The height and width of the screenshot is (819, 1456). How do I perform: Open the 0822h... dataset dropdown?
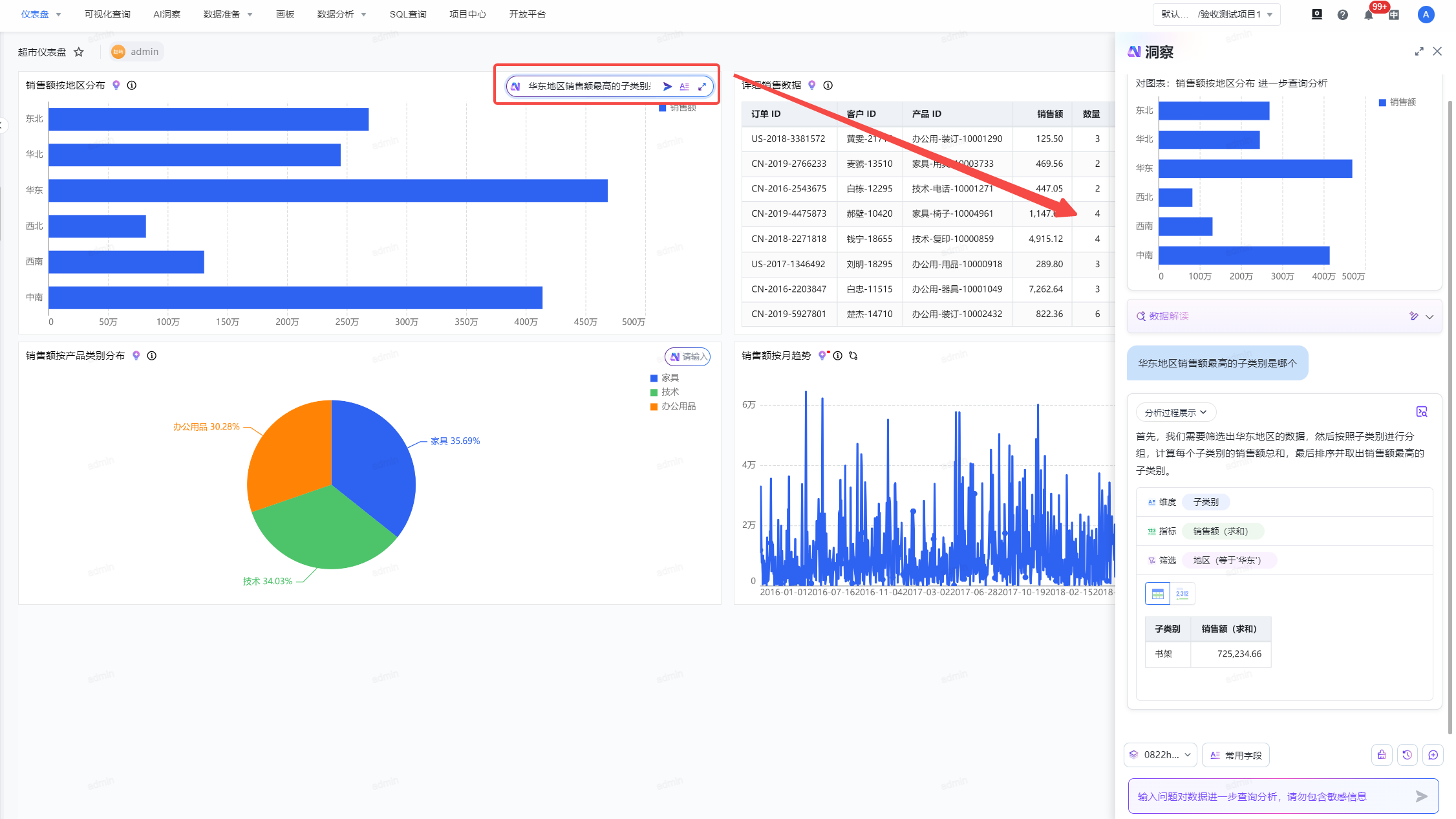1161,755
